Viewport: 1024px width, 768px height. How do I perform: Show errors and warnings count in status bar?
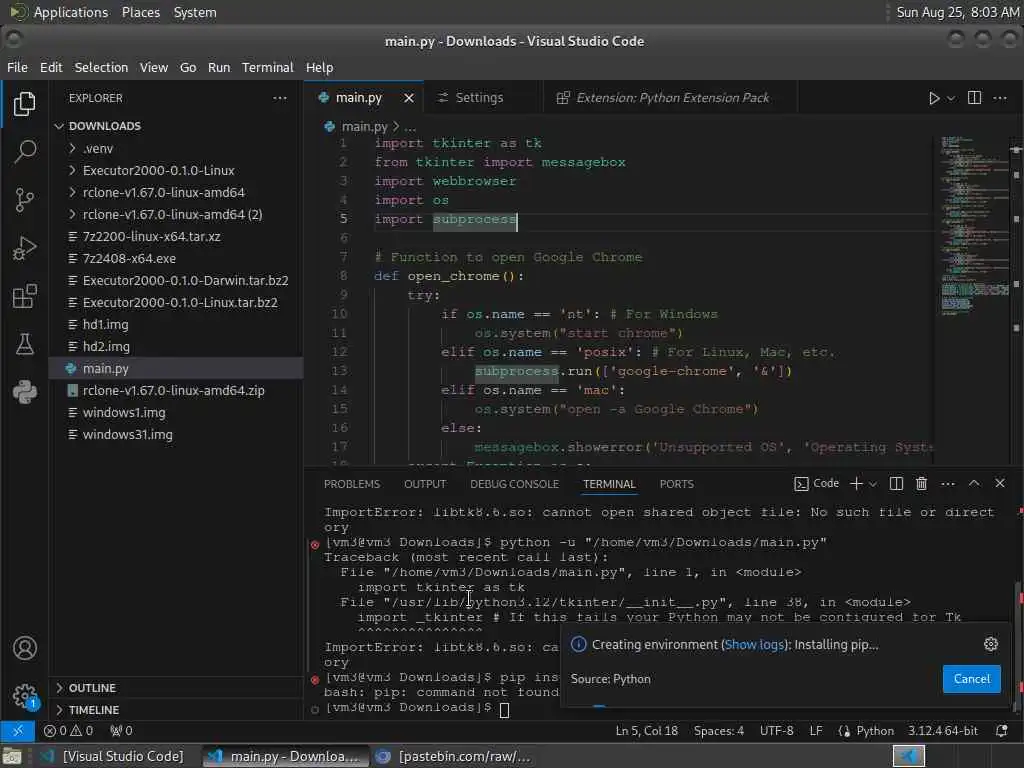point(69,731)
